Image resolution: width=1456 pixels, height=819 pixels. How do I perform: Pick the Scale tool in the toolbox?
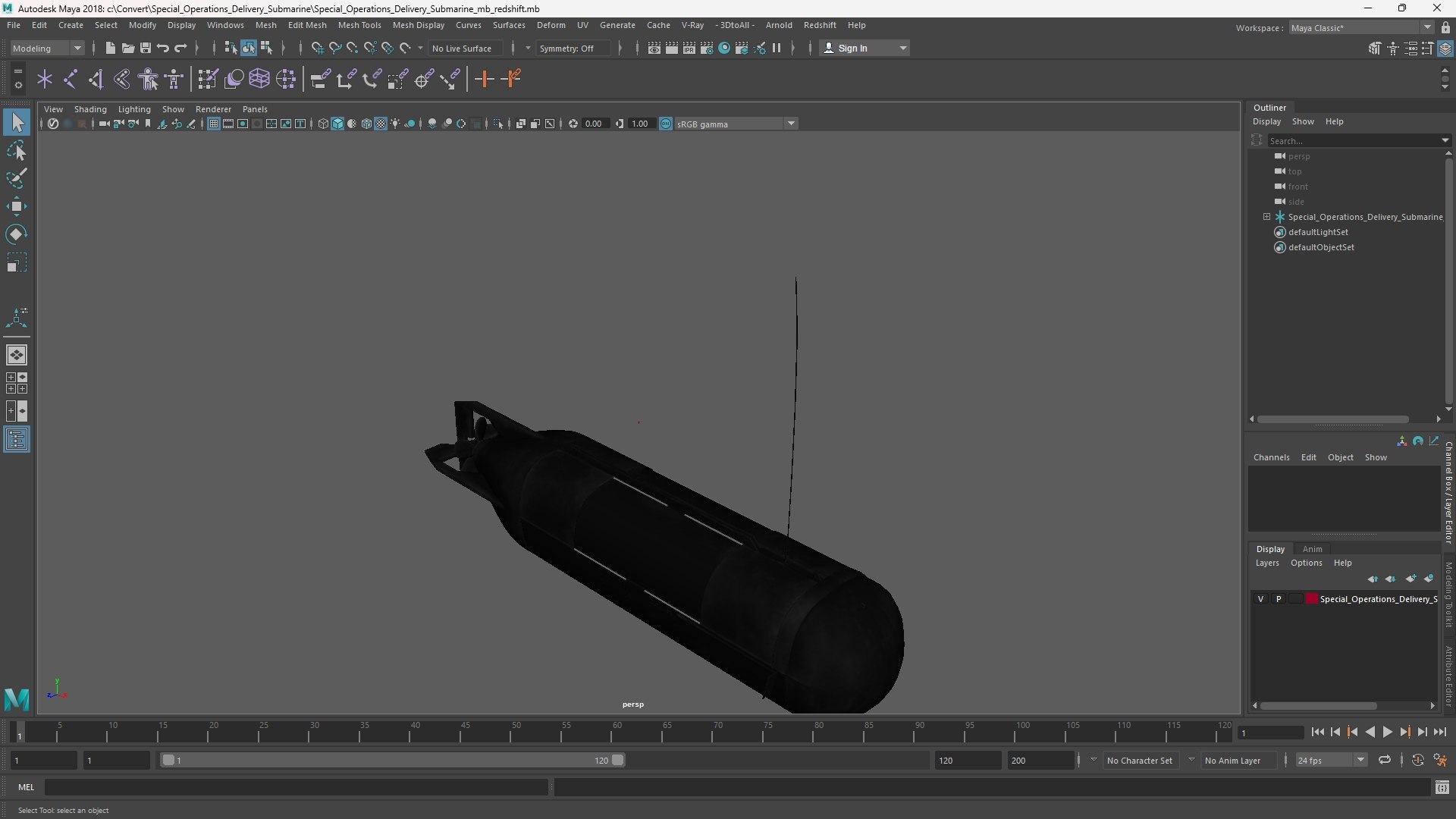[17, 262]
